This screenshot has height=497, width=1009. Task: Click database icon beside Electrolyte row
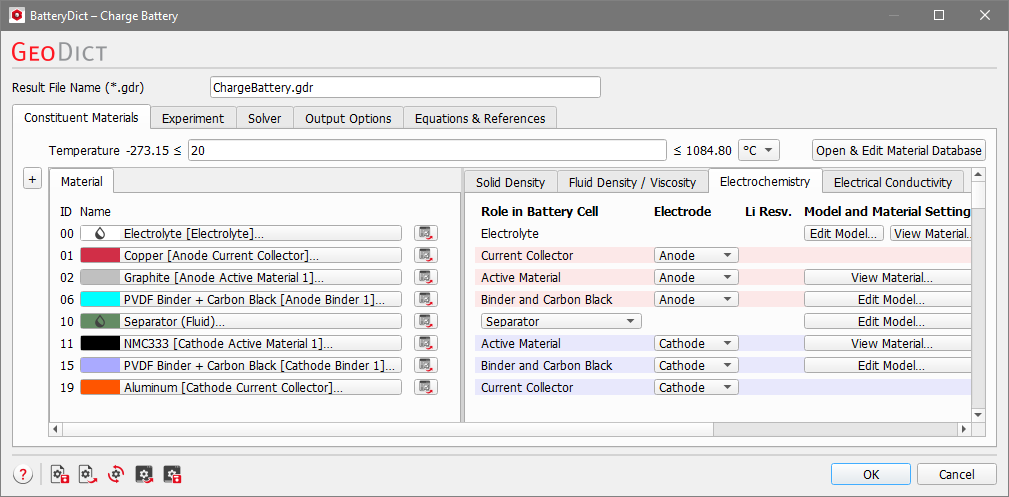[426, 234]
